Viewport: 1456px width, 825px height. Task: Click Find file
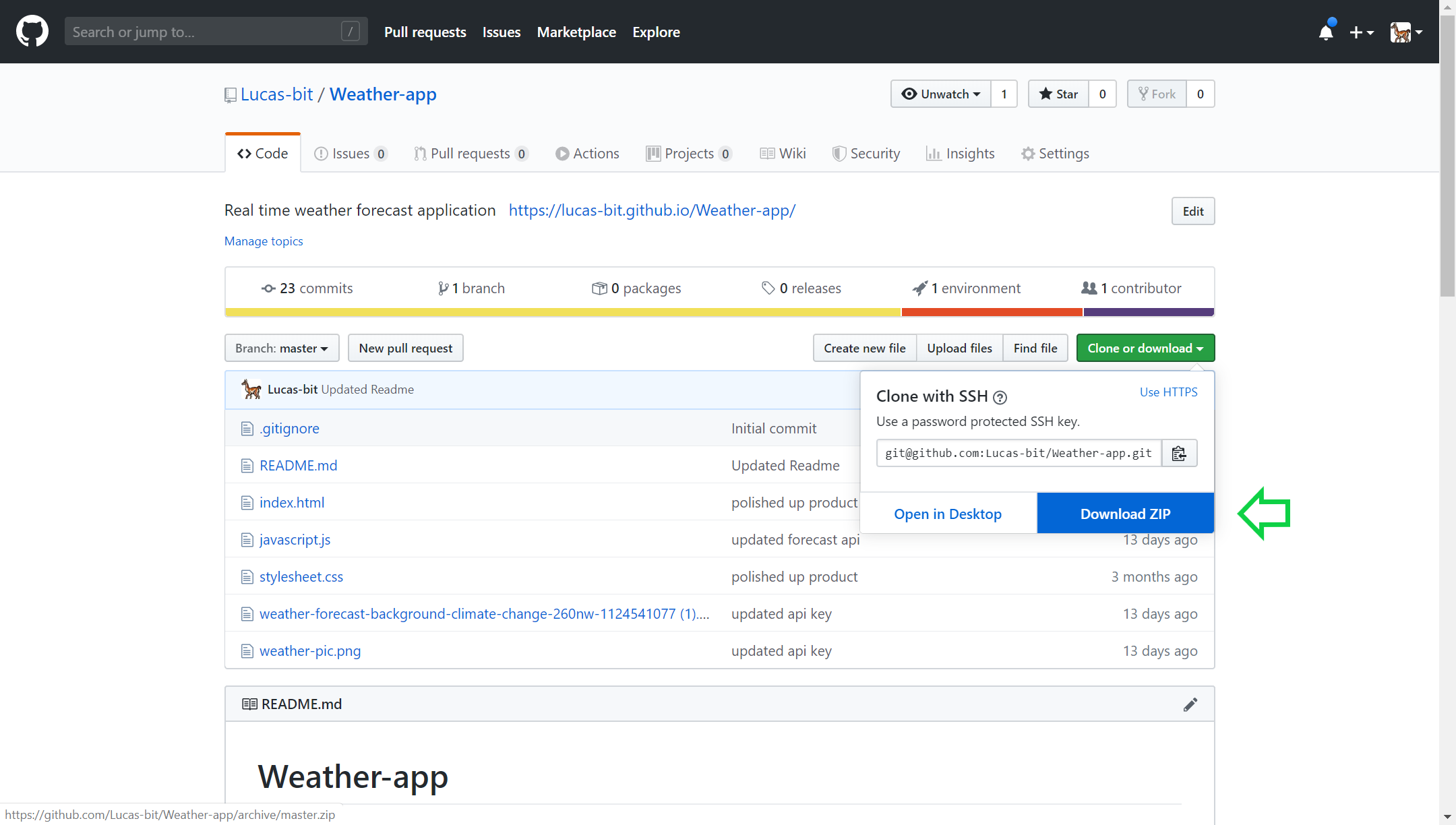(x=1035, y=348)
